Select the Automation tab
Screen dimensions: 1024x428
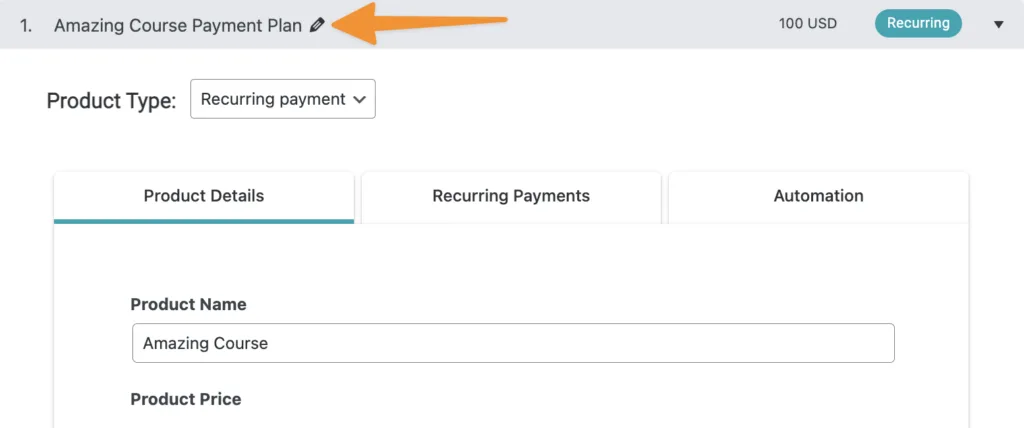(818, 196)
